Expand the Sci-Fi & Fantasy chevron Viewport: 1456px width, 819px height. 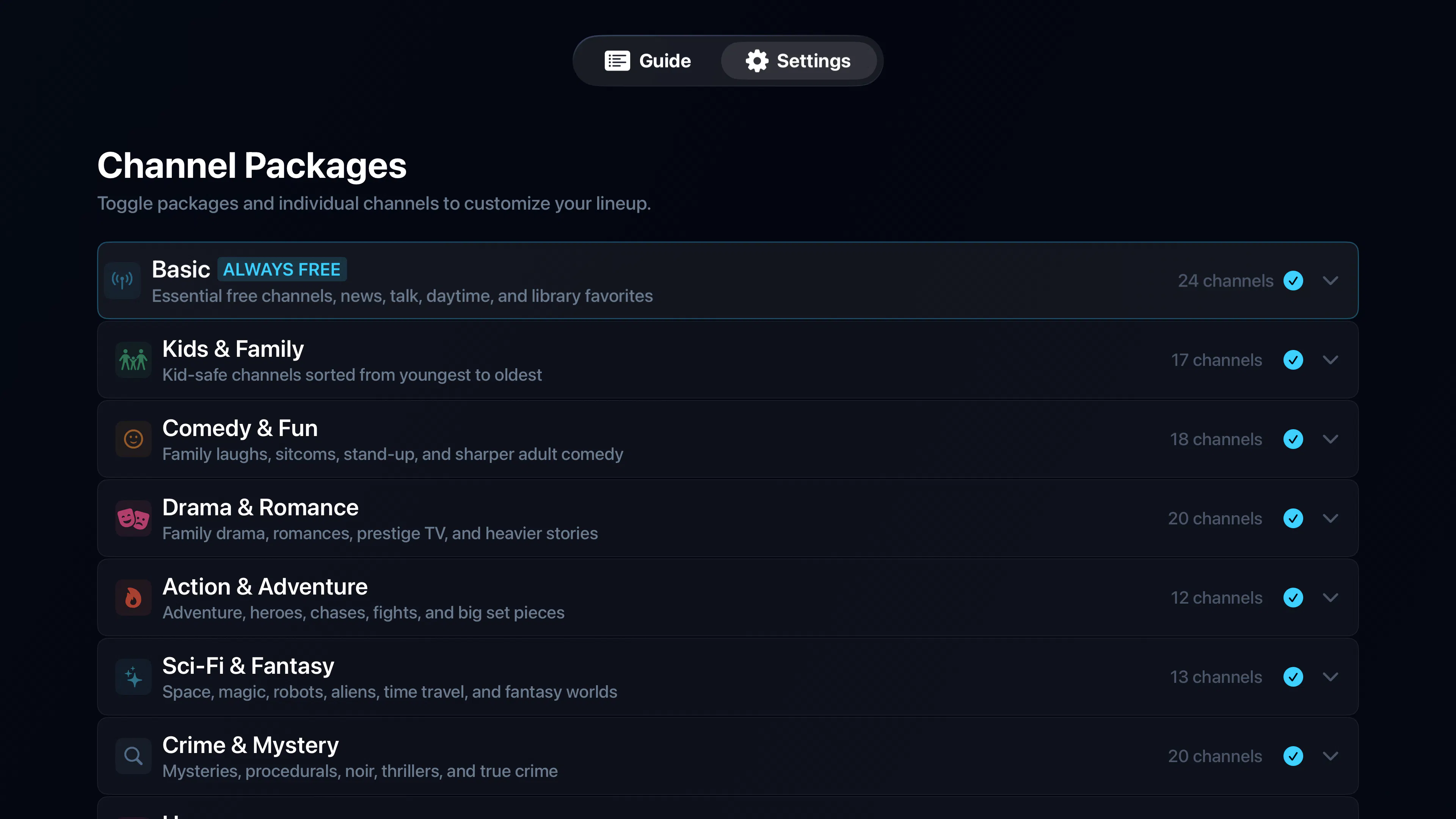tap(1330, 676)
